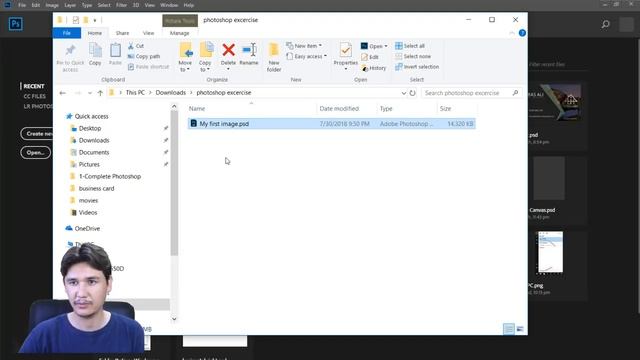The image size is (640, 360).
Task: Cut the selected file
Action: [x=136, y=46]
